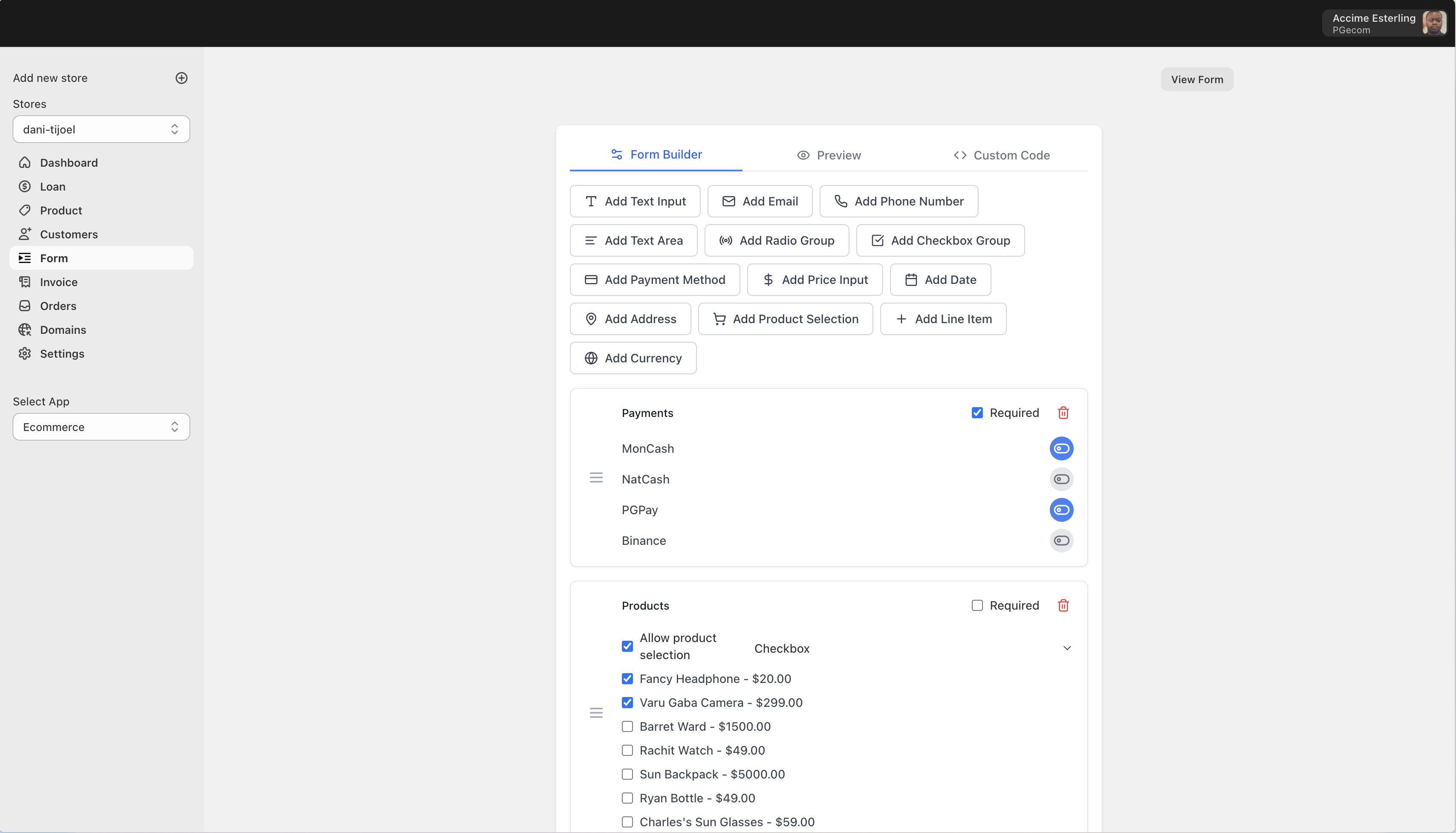Grab the Products block drag handle
The width and height of the screenshot is (1456, 833).
point(596,713)
